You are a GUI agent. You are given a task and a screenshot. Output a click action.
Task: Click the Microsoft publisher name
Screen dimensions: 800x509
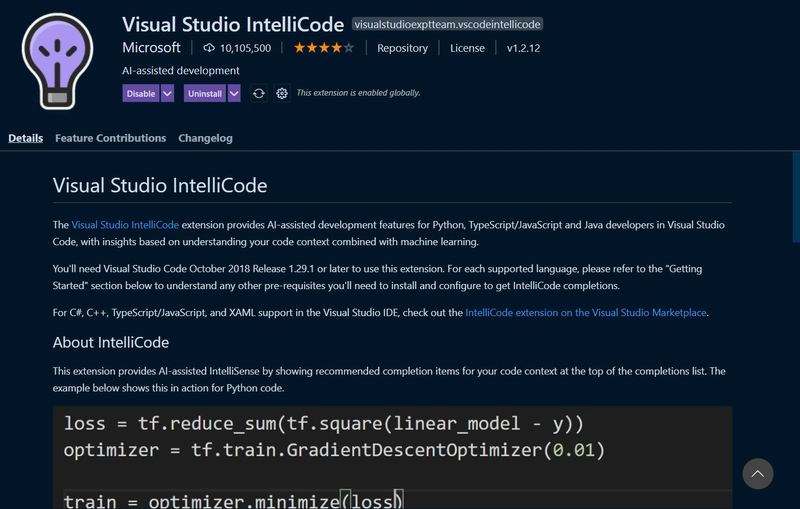point(151,48)
